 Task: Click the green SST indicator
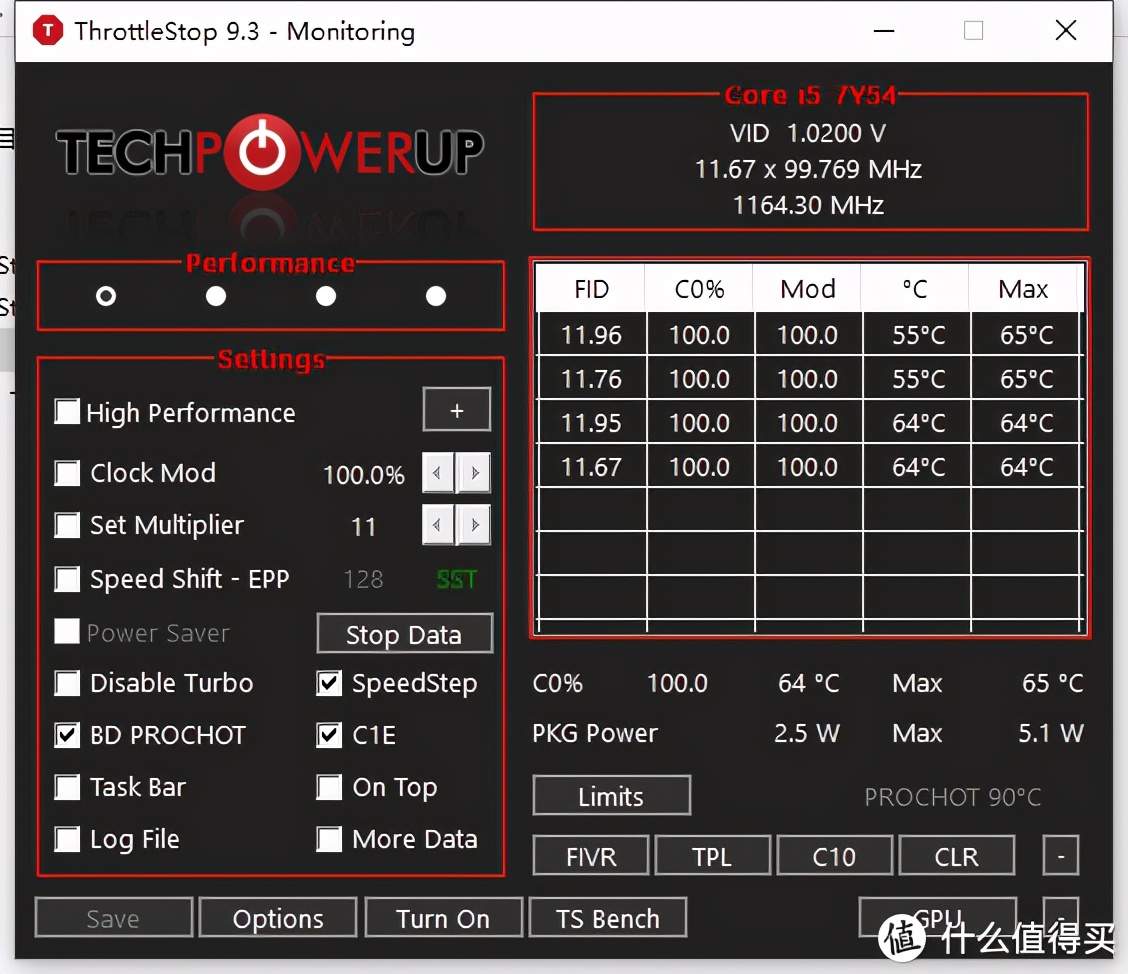pyautogui.click(x=457, y=579)
